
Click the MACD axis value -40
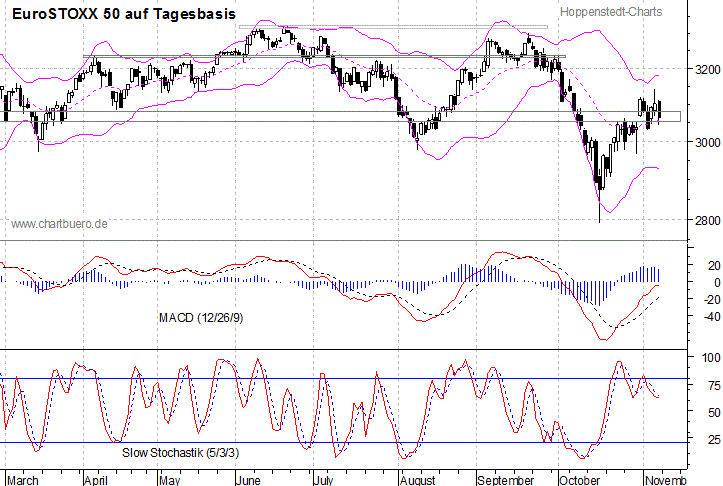(711, 317)
